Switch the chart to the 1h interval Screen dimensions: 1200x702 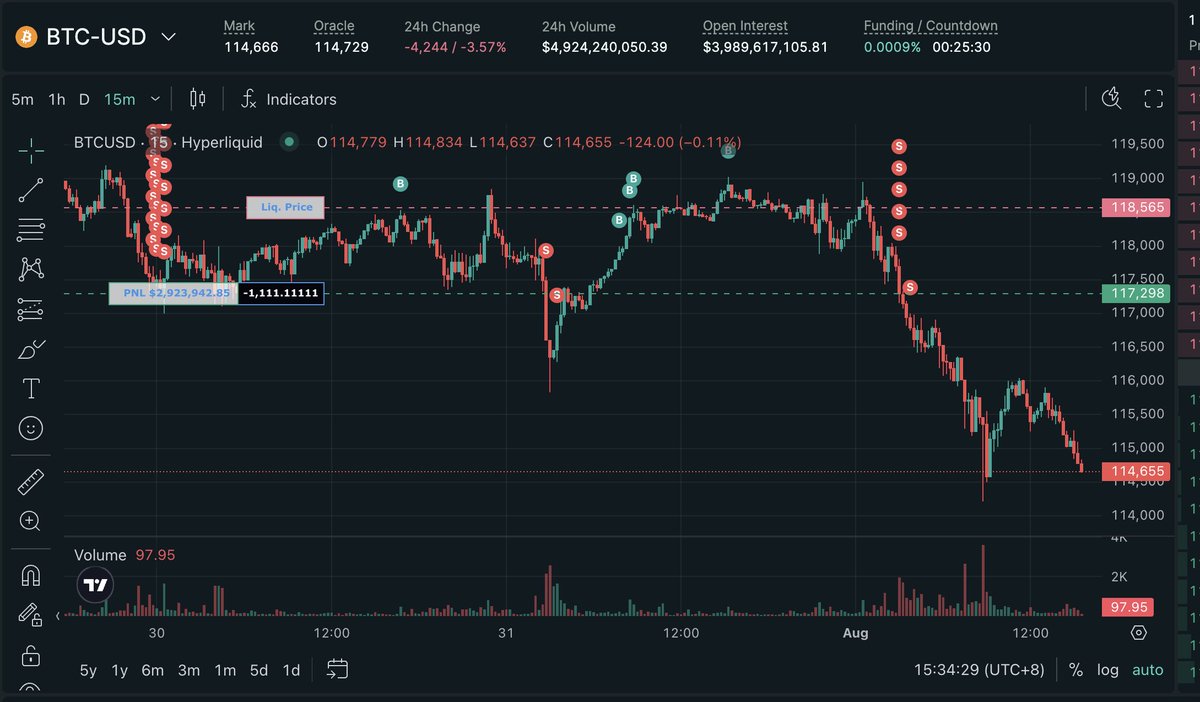pos(57,99)
